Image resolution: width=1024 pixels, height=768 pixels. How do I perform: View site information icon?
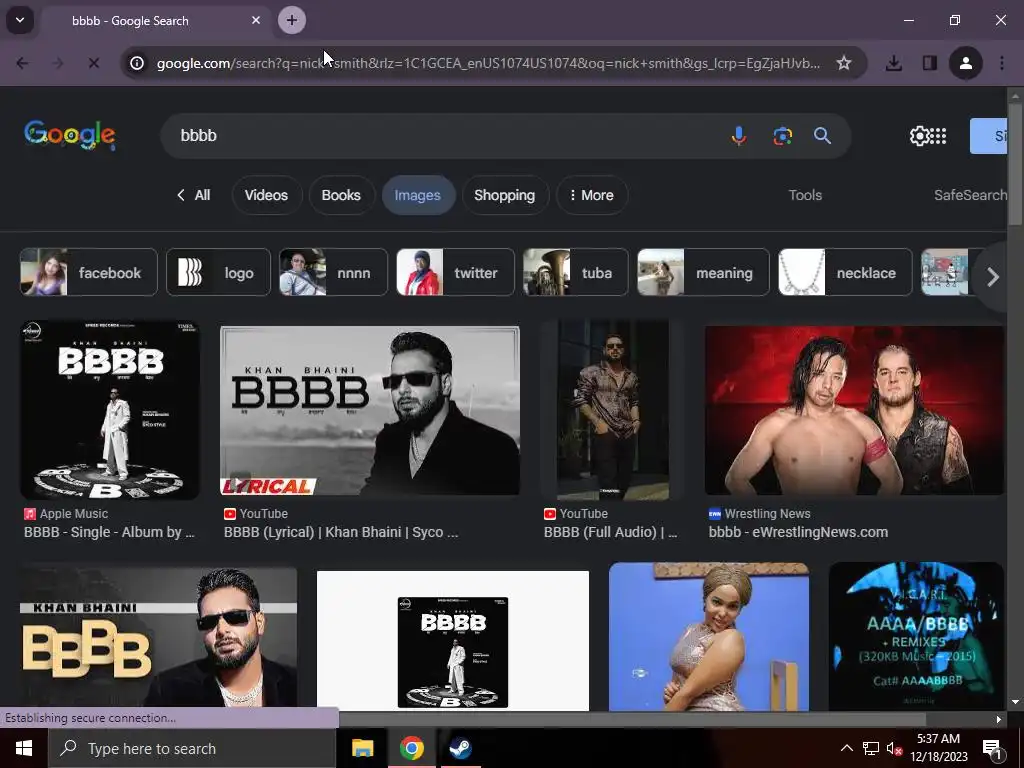pos(136,63)
